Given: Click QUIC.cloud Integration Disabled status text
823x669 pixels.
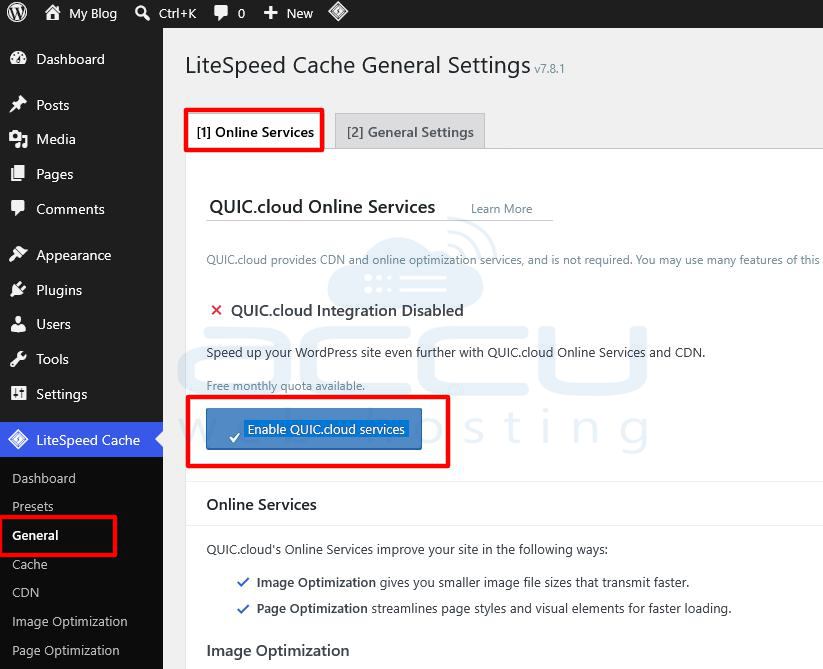Looking at the screenshot, I should (x=347, y=311).
